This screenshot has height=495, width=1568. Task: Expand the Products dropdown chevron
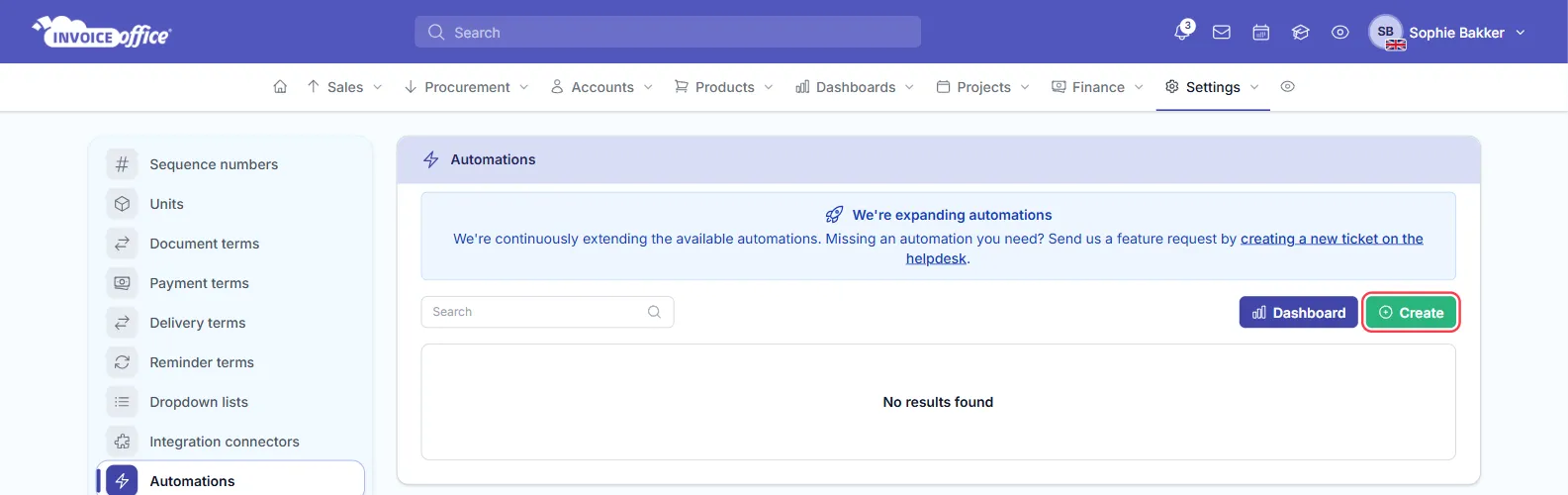pyautogui.click(x=769, y=87)
